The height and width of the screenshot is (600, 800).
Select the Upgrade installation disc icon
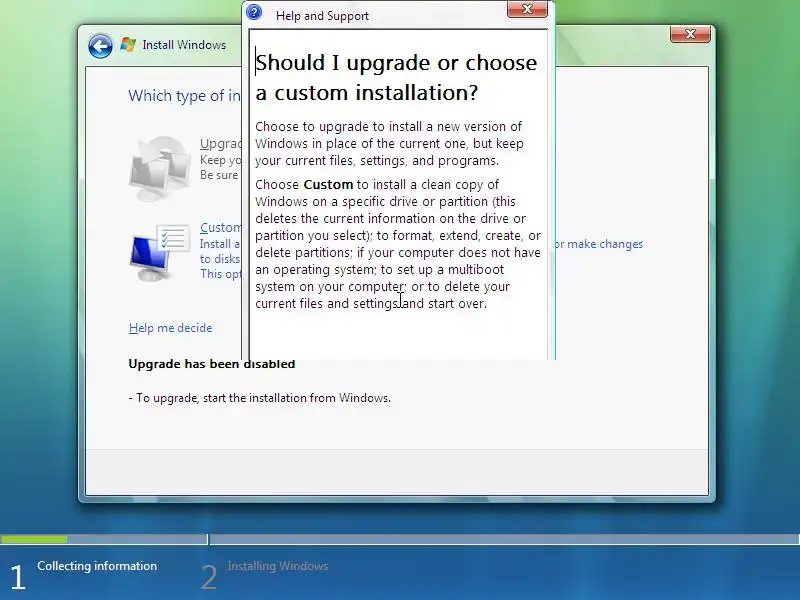(159, 167)
